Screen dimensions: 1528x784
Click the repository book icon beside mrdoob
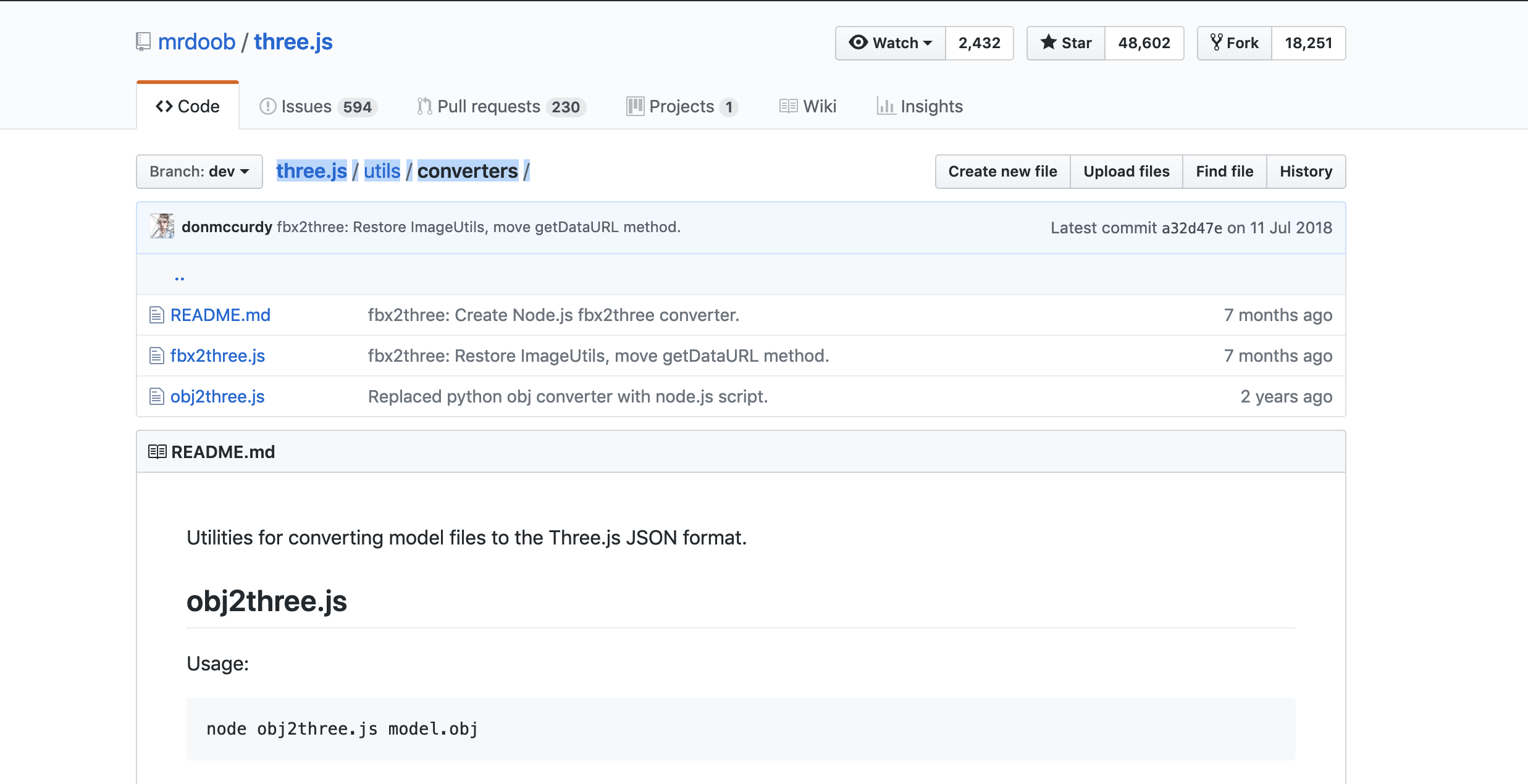click(x=143, y=42)
